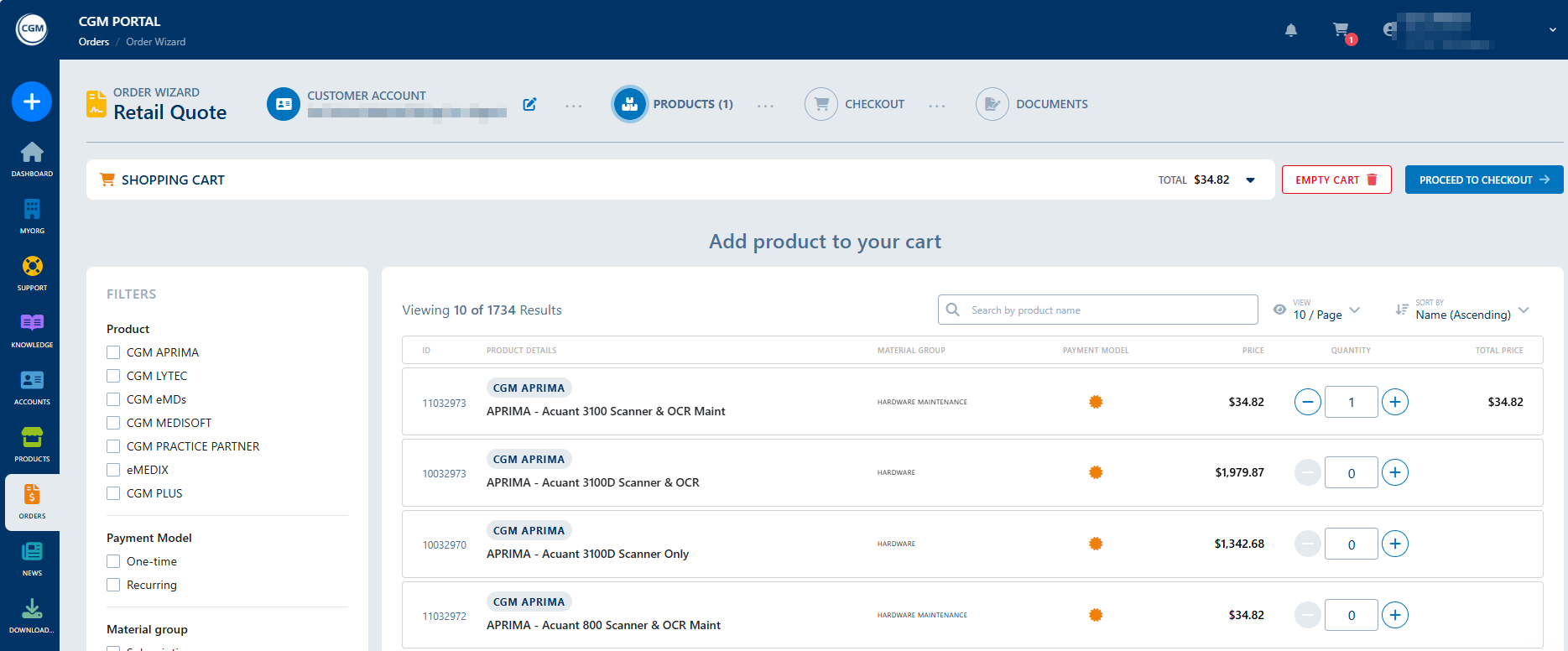Open Downloads in the sidebar
The width and height of the screenshot is (1568, 651).
32,615
